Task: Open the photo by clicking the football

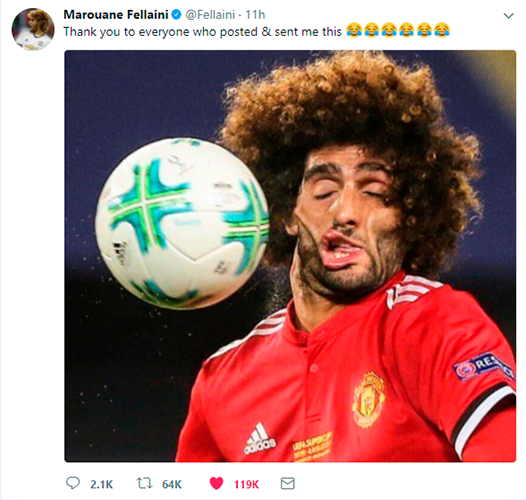Action: (182, 223)
